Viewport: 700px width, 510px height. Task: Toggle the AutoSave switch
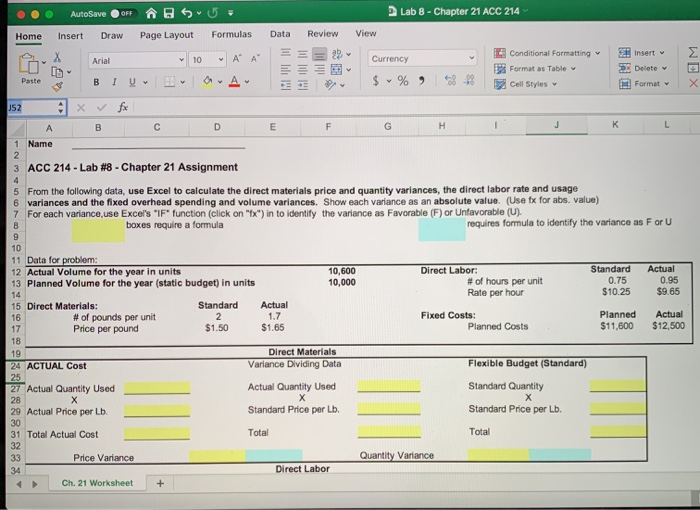[x=122, y=13]
